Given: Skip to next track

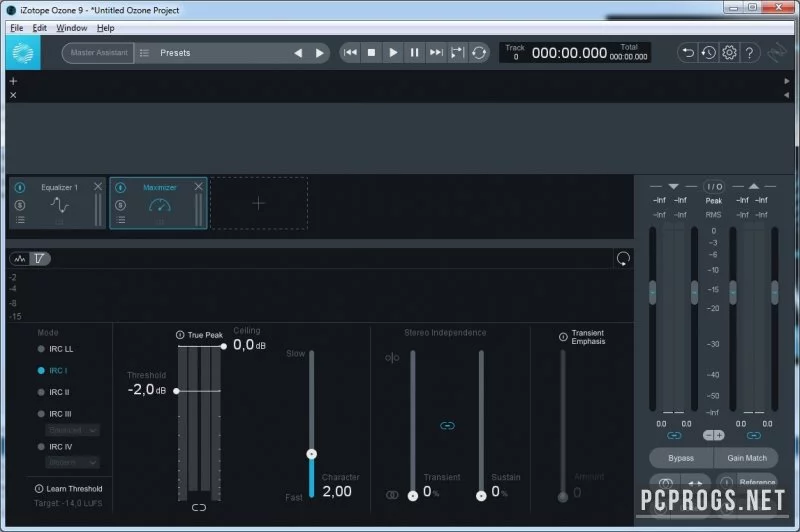Looking at the screenshot, I should (436, 53).
